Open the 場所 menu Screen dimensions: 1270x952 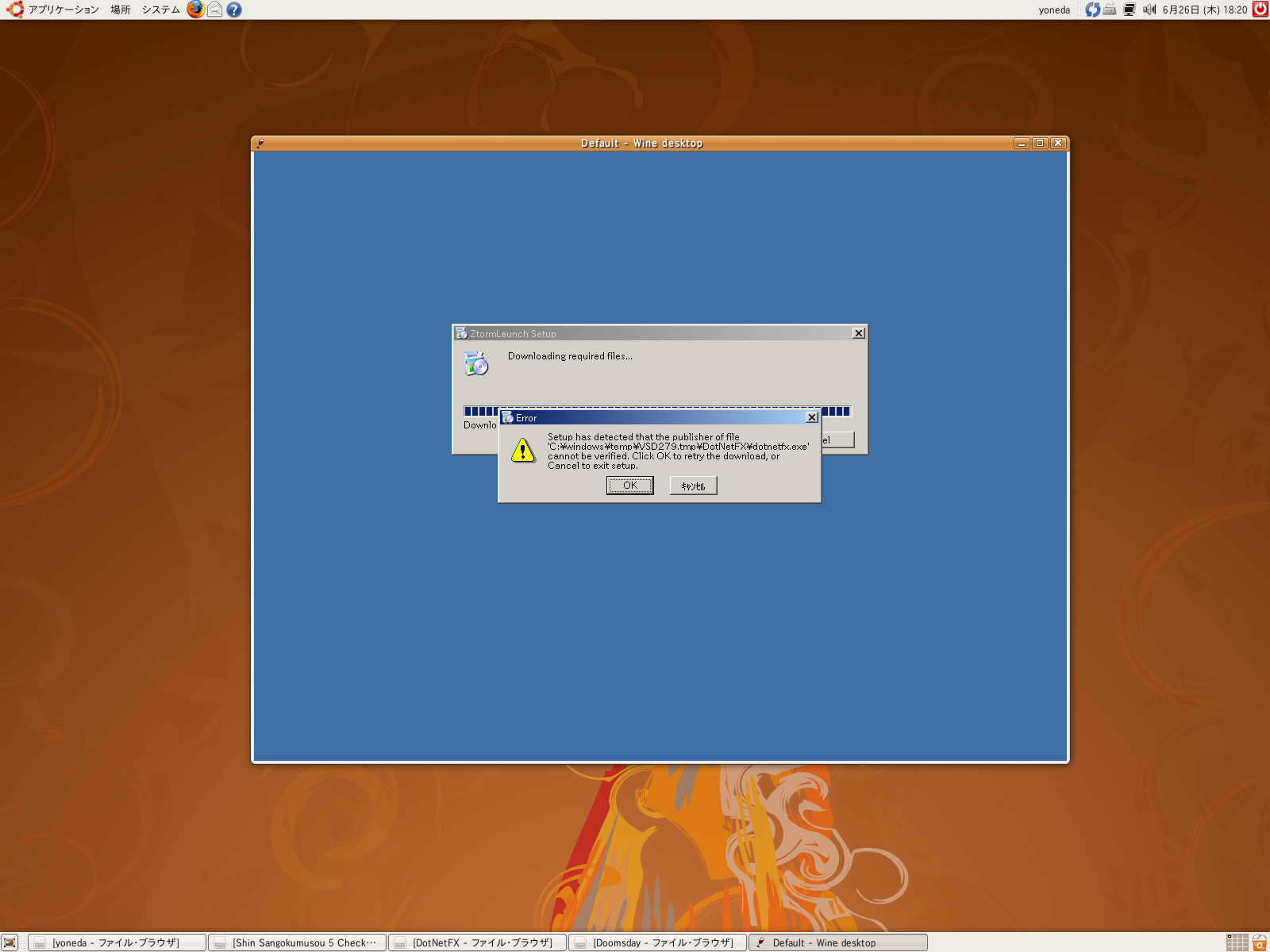121,10
